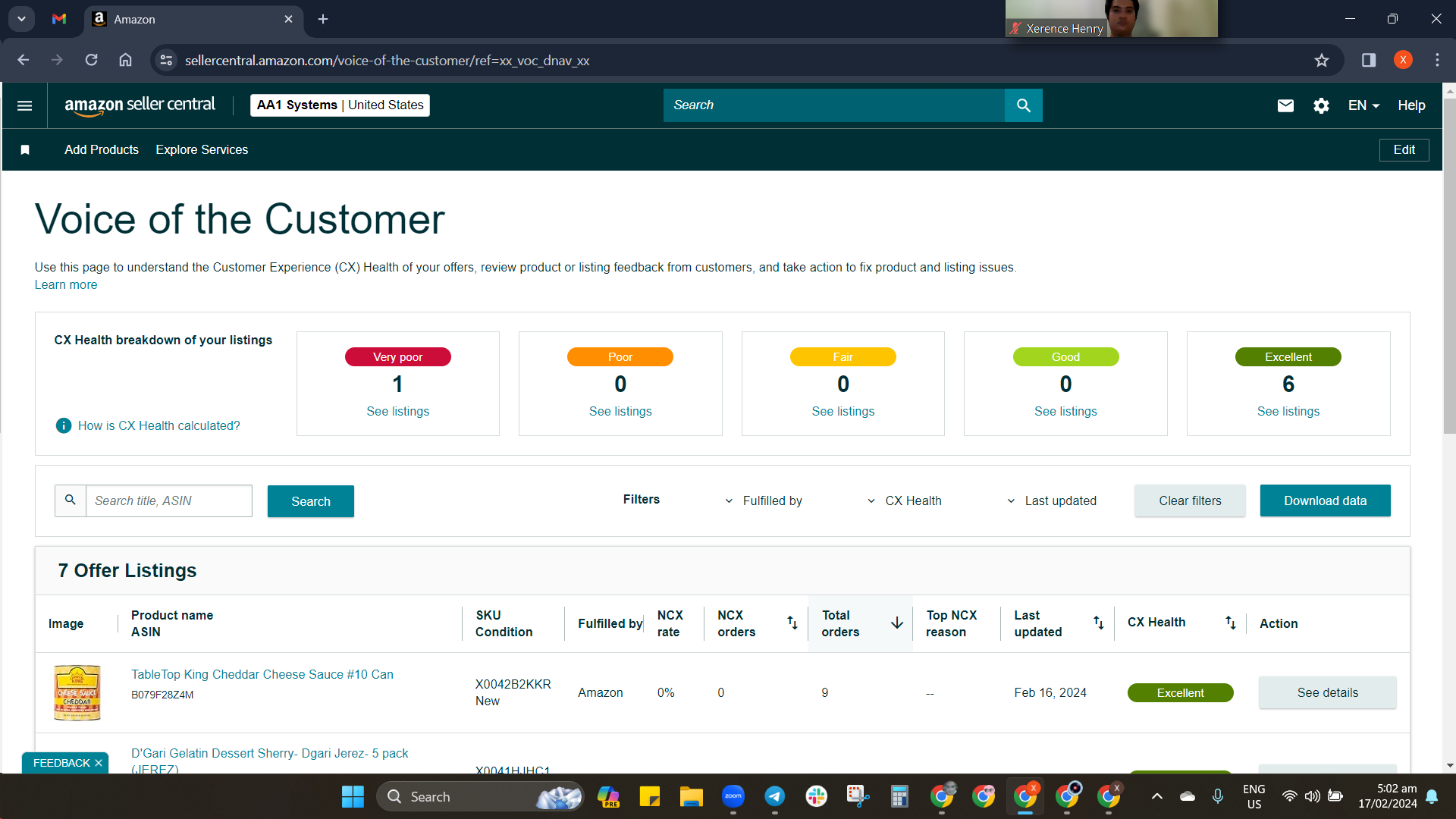Open How is CX Health calculated link
The width and height of the screenshot is (1456, 819).
pyautogui.click(x=158, y=425)
